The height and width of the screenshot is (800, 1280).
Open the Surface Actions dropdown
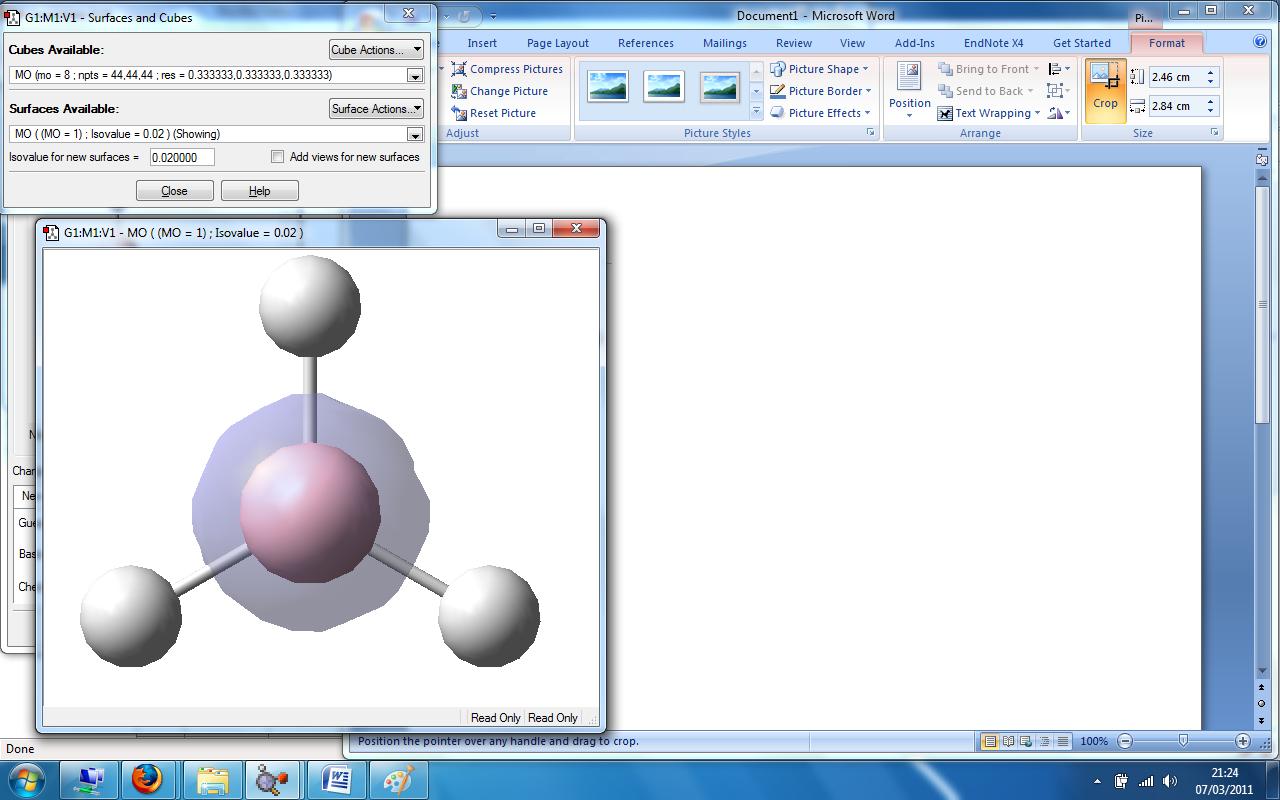(376, 108)
